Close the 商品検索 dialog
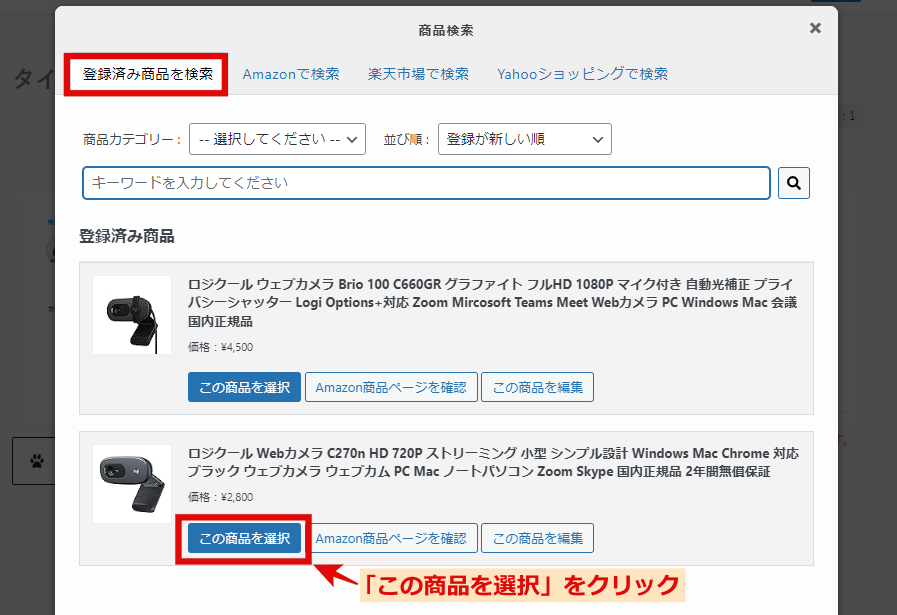The image size is (897, 615). [x=815, y=28]
